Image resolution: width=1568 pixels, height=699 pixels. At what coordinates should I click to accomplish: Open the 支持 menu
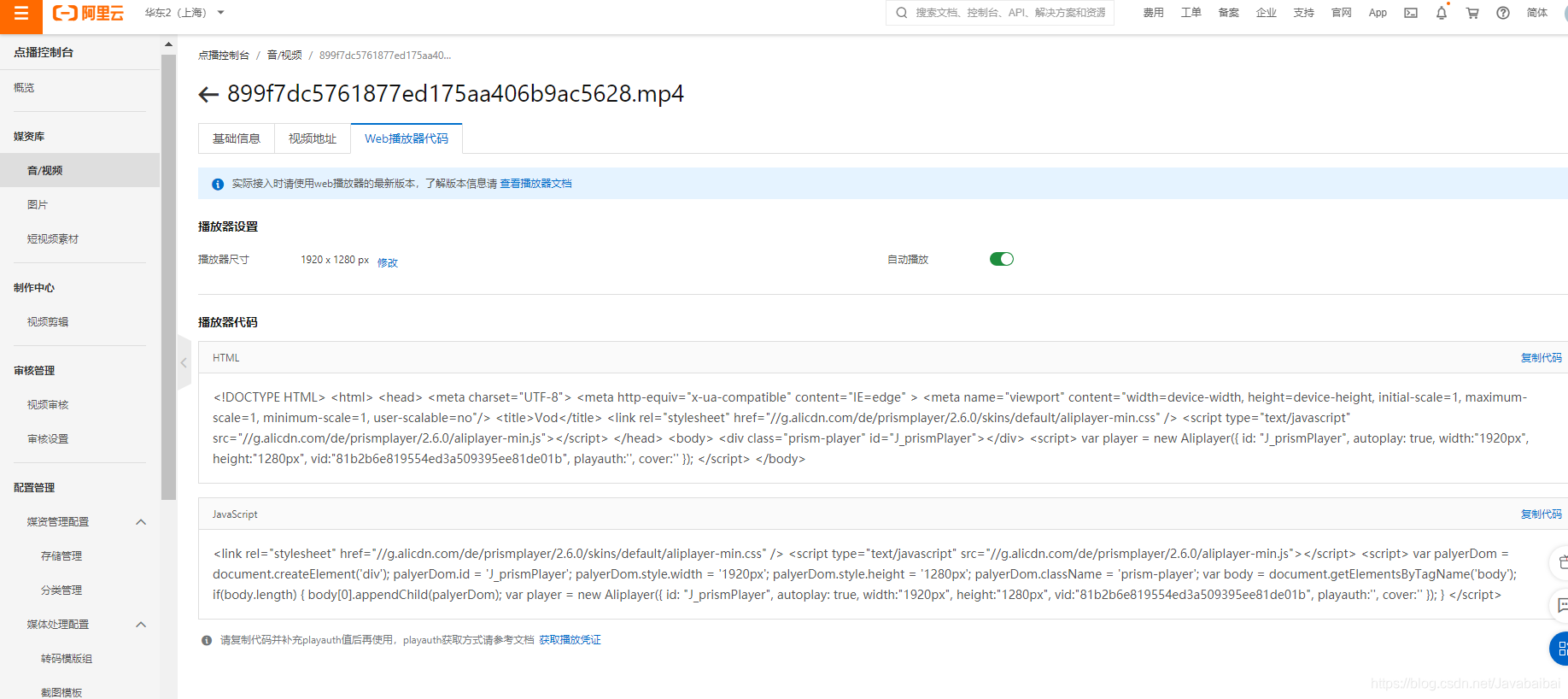point(1304,13)
